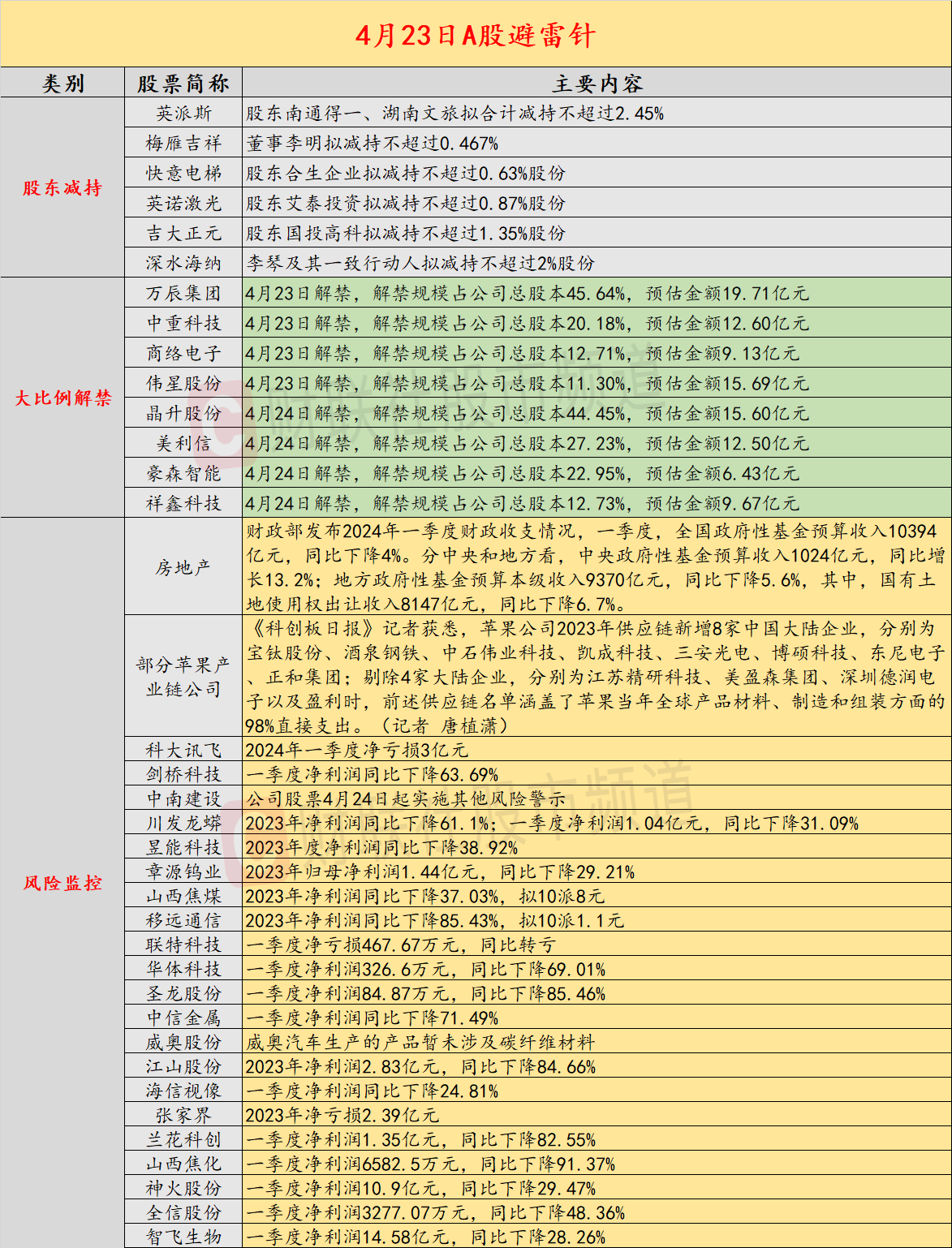Click unlock row with 预估金额19.71亿元
Screen dimensions: 952x1248
pos(597,293)
